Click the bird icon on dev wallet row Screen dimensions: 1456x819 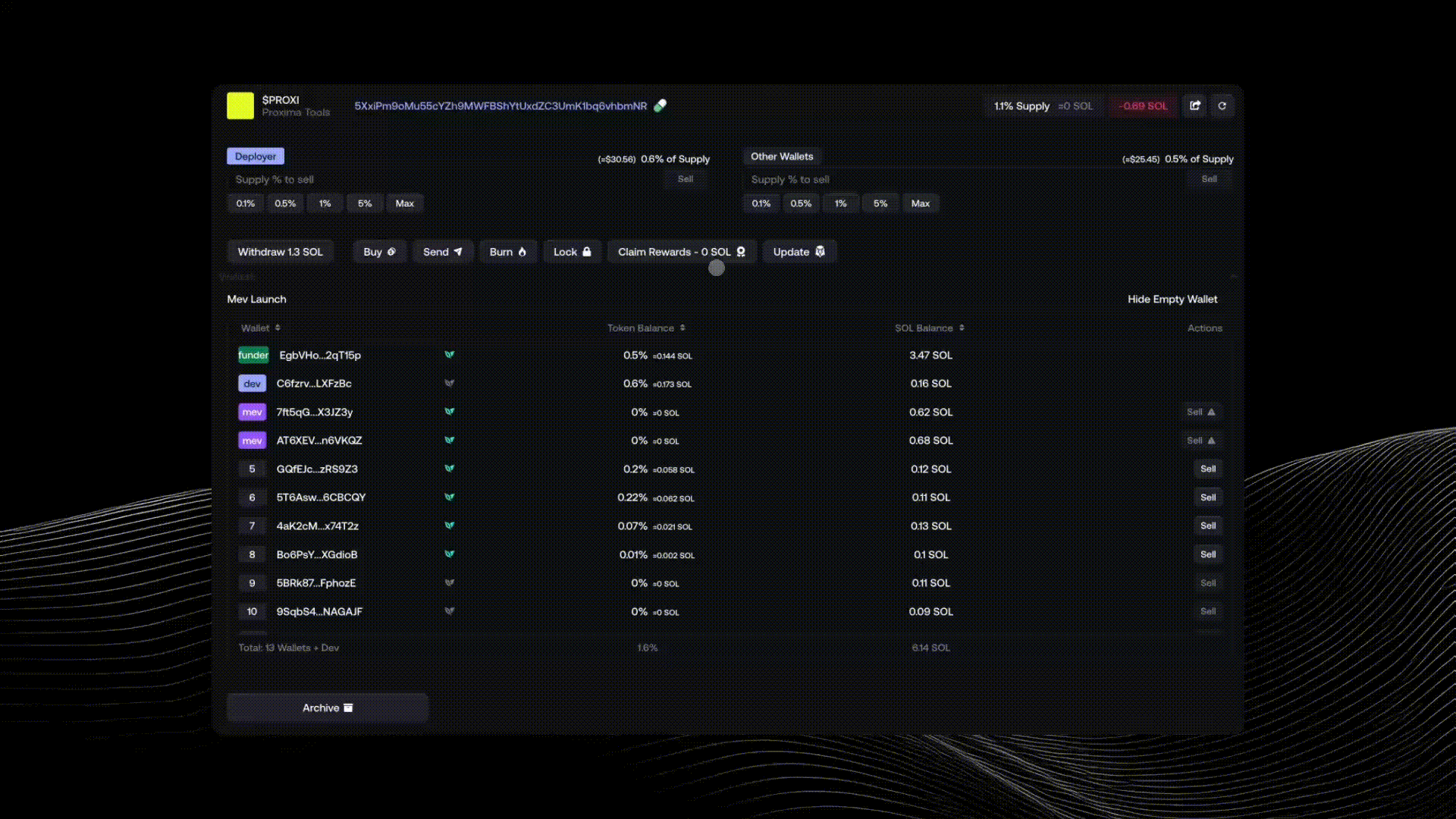click(x=450, y=384)
